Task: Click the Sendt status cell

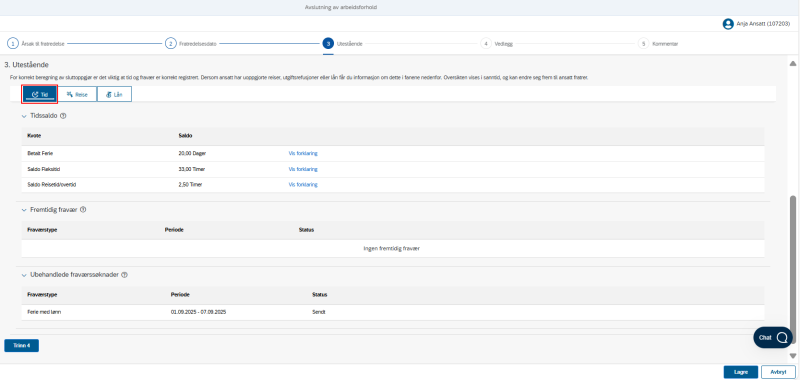Action: pyautogui.click(x=319, y=312)
